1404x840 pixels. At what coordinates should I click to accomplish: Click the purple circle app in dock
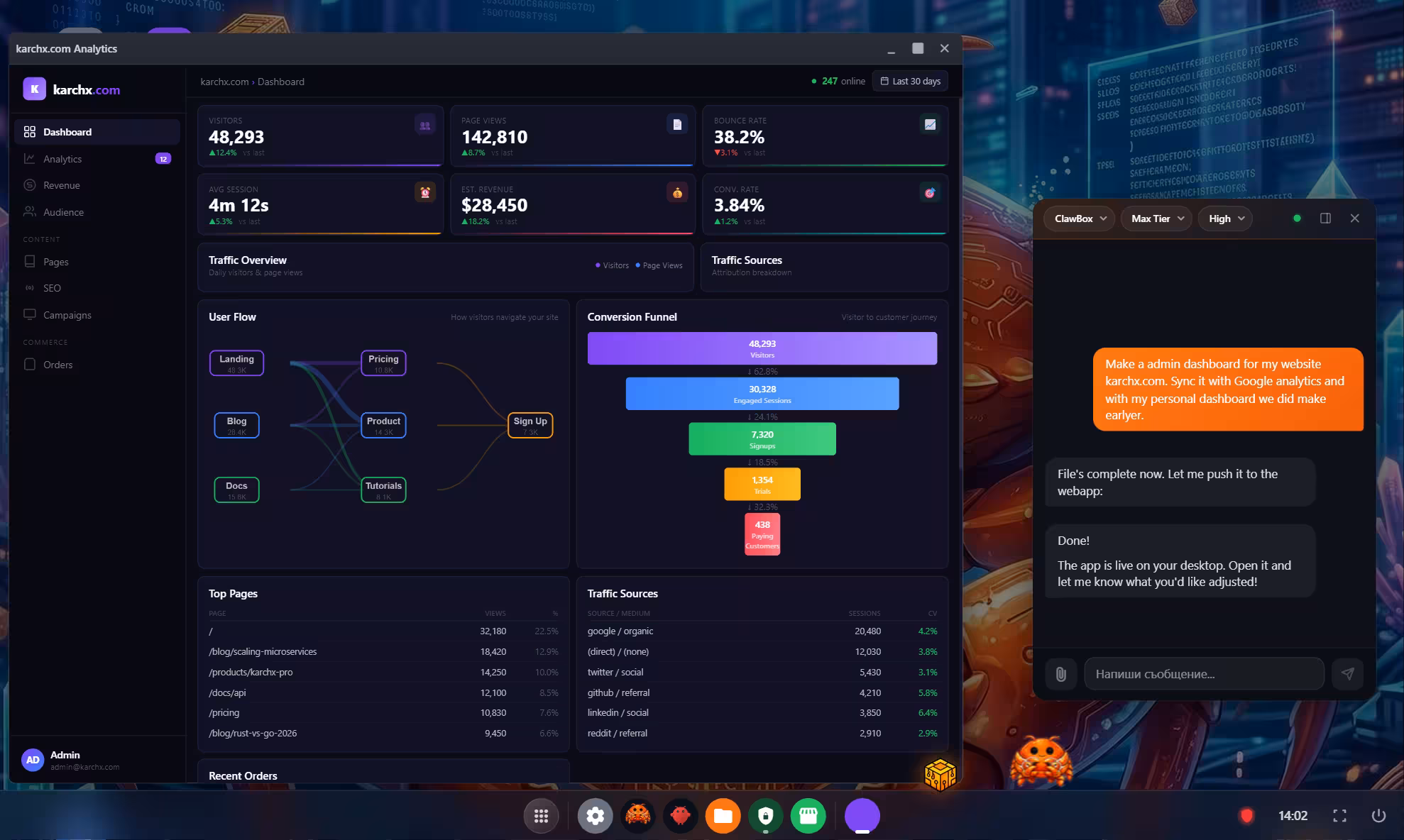[862, 816]
